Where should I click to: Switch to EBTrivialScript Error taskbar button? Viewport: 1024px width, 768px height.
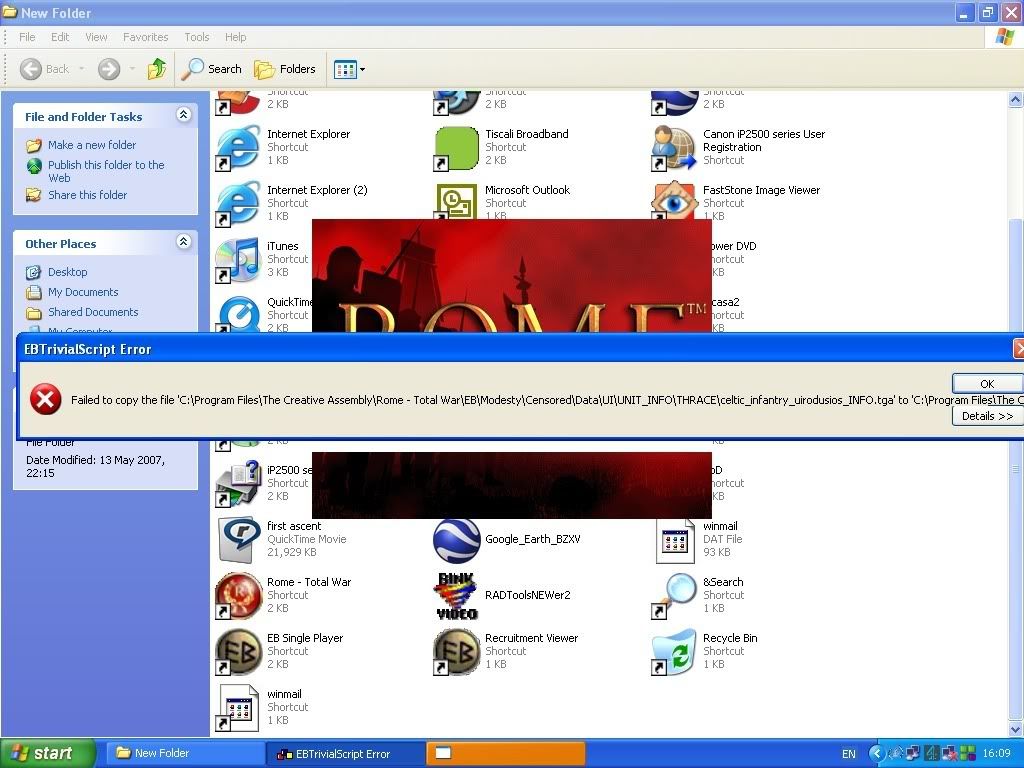tap(346, 753)
